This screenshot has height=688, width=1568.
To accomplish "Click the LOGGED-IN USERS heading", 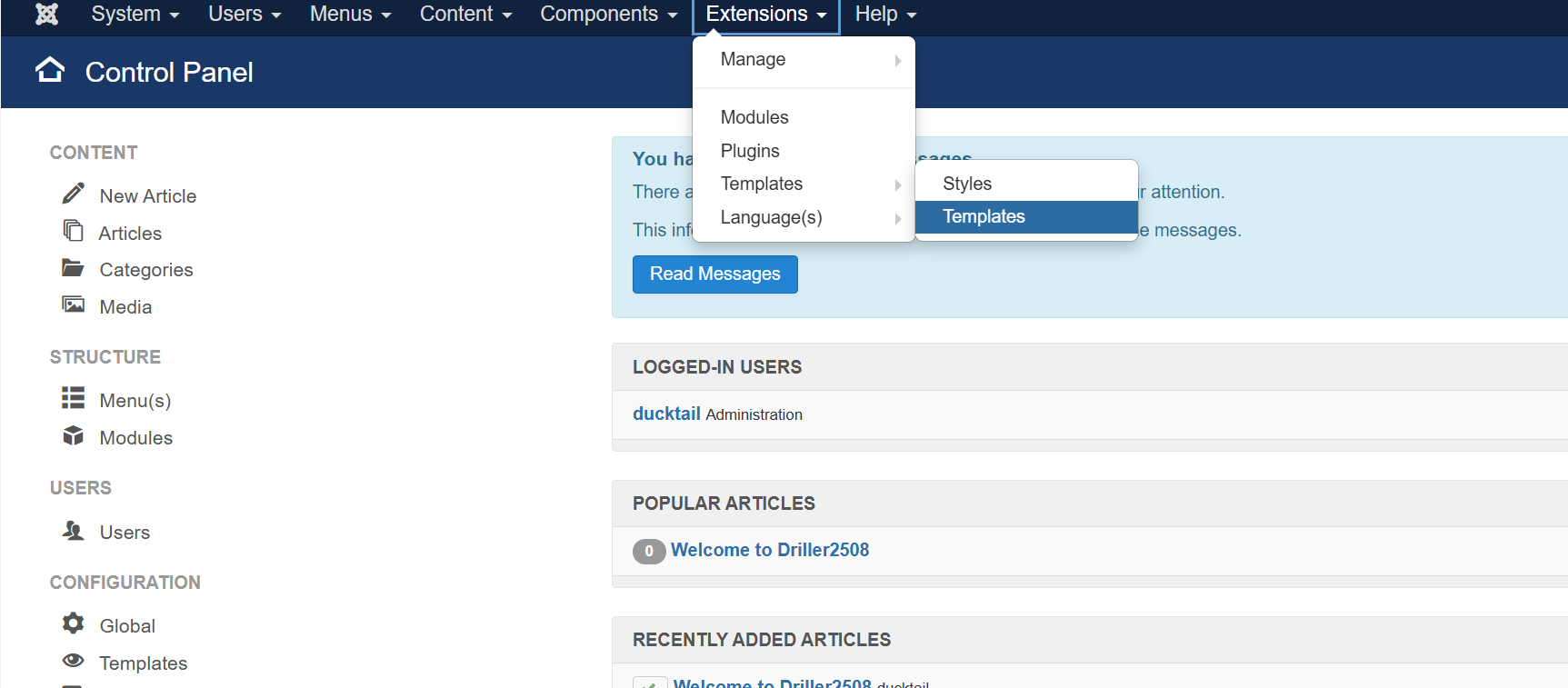I will (x=717, y=367).
